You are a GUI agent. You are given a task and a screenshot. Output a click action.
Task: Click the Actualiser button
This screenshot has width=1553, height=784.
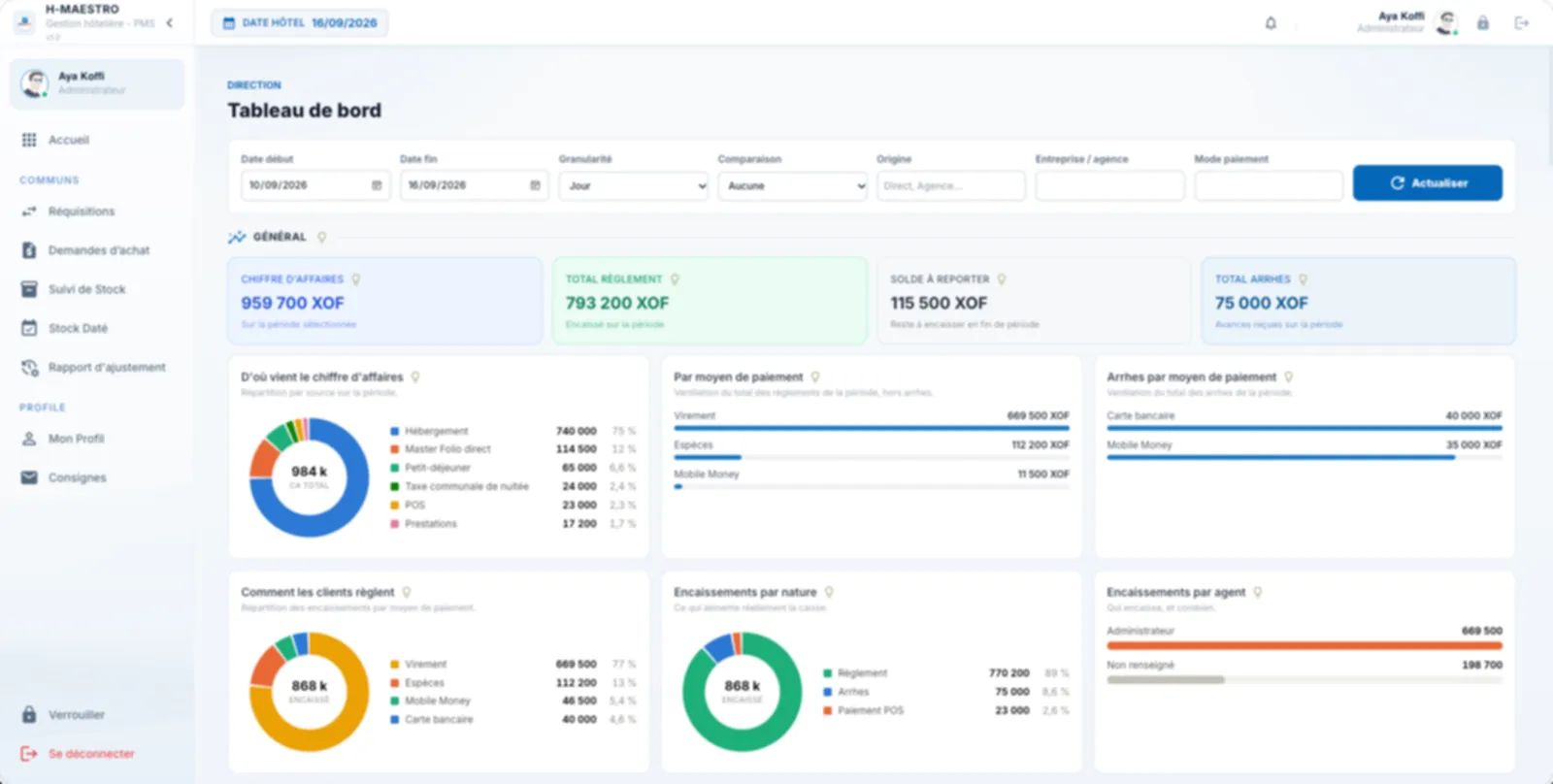(1428, 183)
